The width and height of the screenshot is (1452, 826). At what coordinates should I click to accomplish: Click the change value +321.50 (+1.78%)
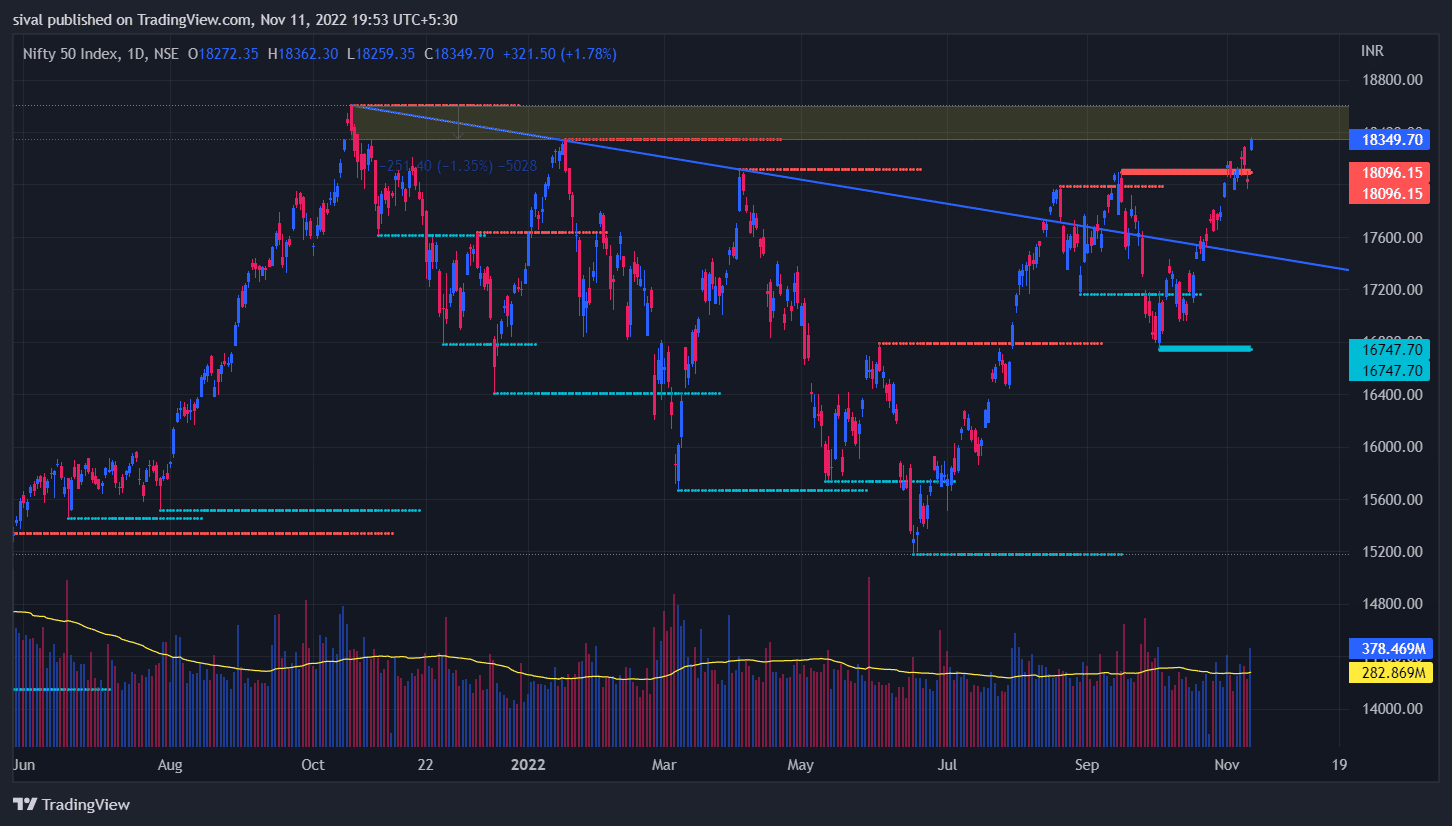point(562,54)
